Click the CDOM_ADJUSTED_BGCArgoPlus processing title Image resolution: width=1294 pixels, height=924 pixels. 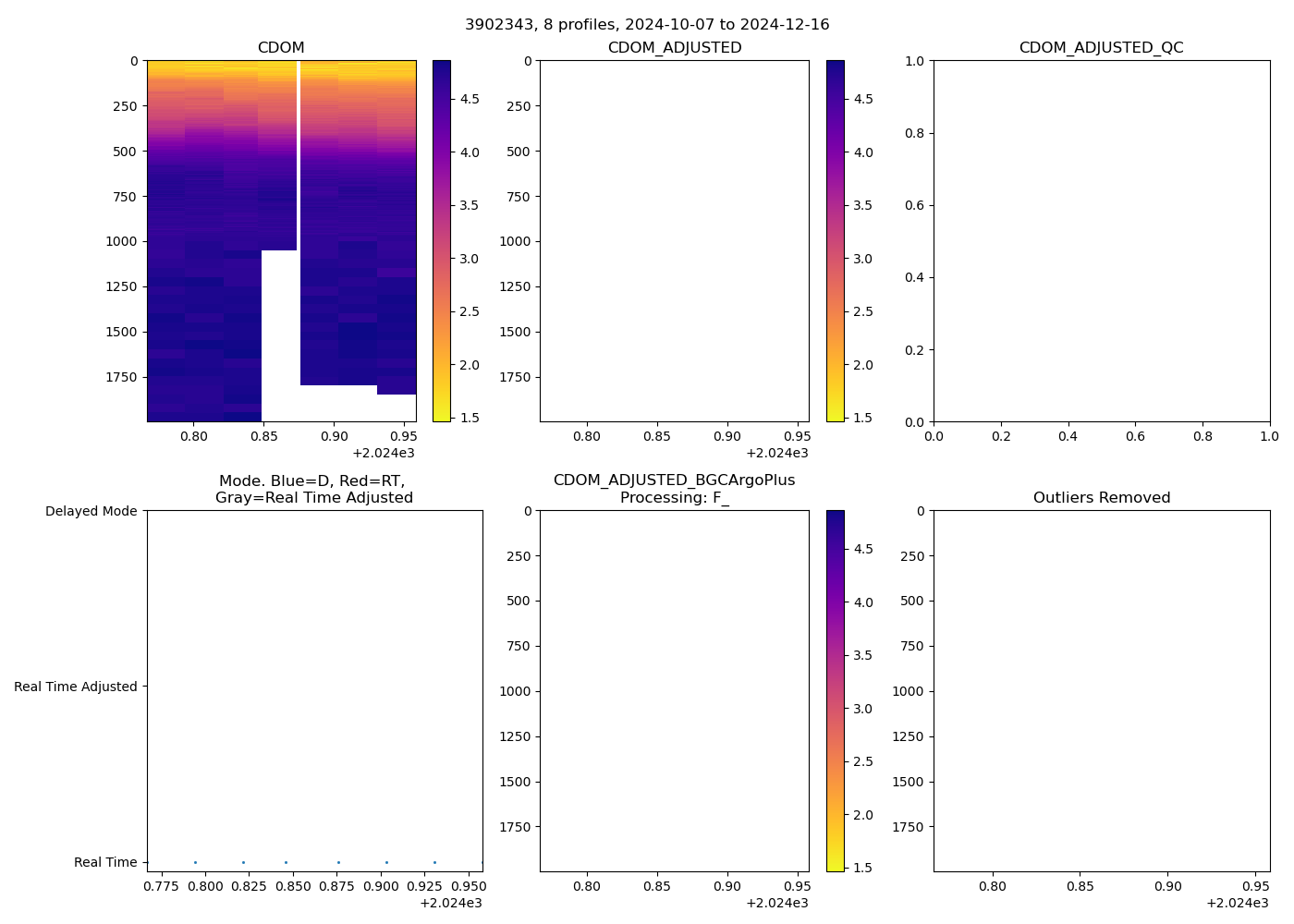(674, 489)
